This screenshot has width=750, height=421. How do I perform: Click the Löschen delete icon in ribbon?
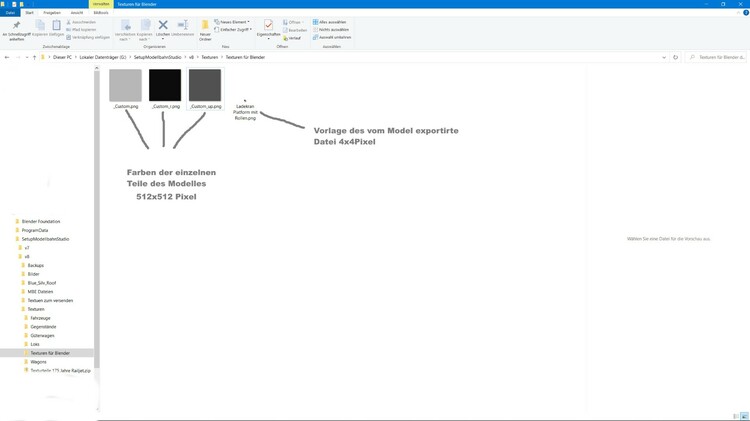click(x=163, y=26)
